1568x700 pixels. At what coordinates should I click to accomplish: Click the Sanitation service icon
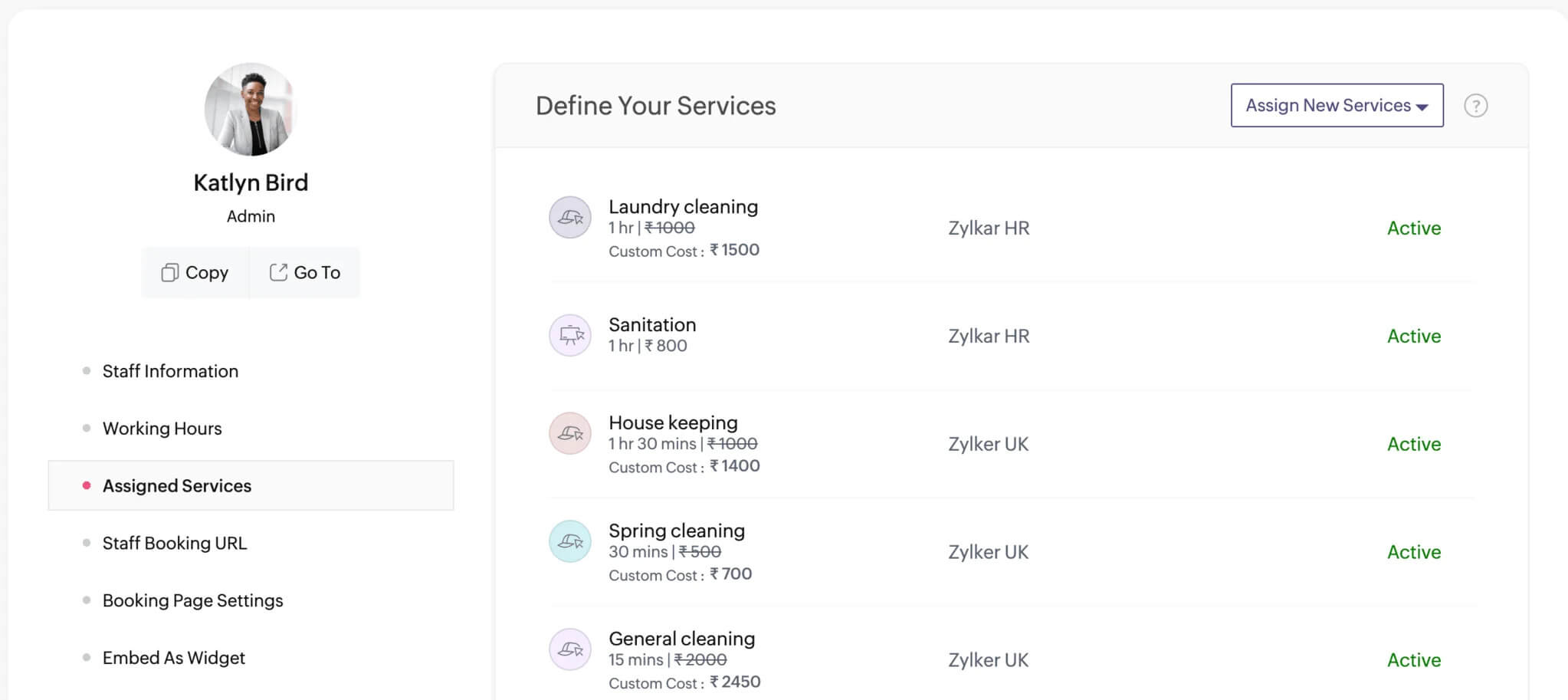tap(569, 335)
